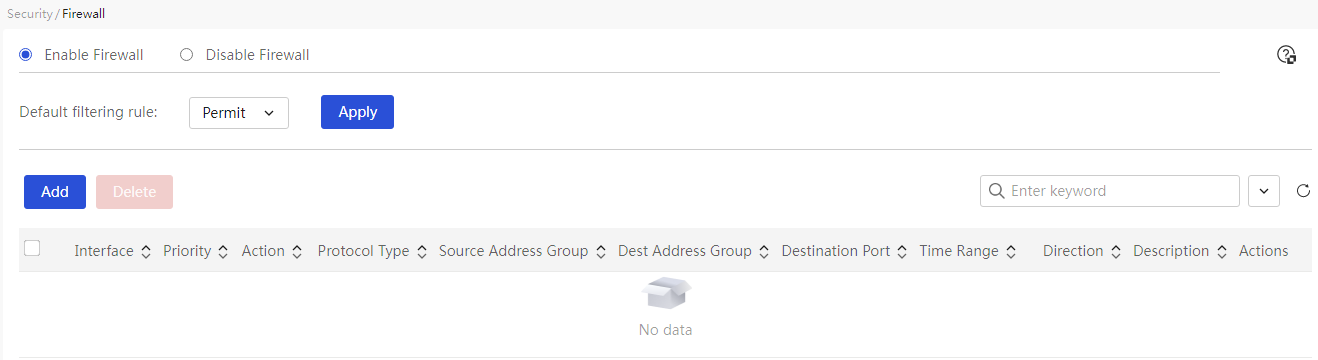This screenshot has height=360, width=1318.
Task: Focus the Enter keyword search field
Action: (x=1110, y=191)
